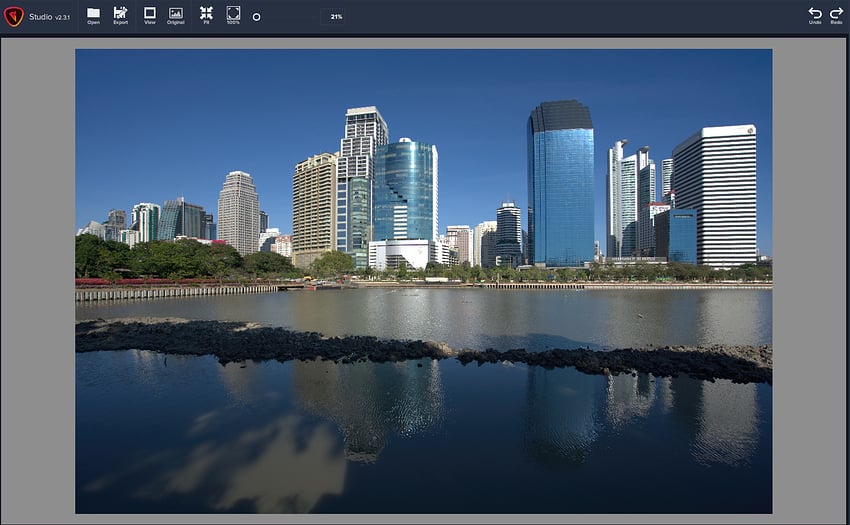Click the gray margin left of the photo
The image size is (850, 525).
[x=38, y=280]
